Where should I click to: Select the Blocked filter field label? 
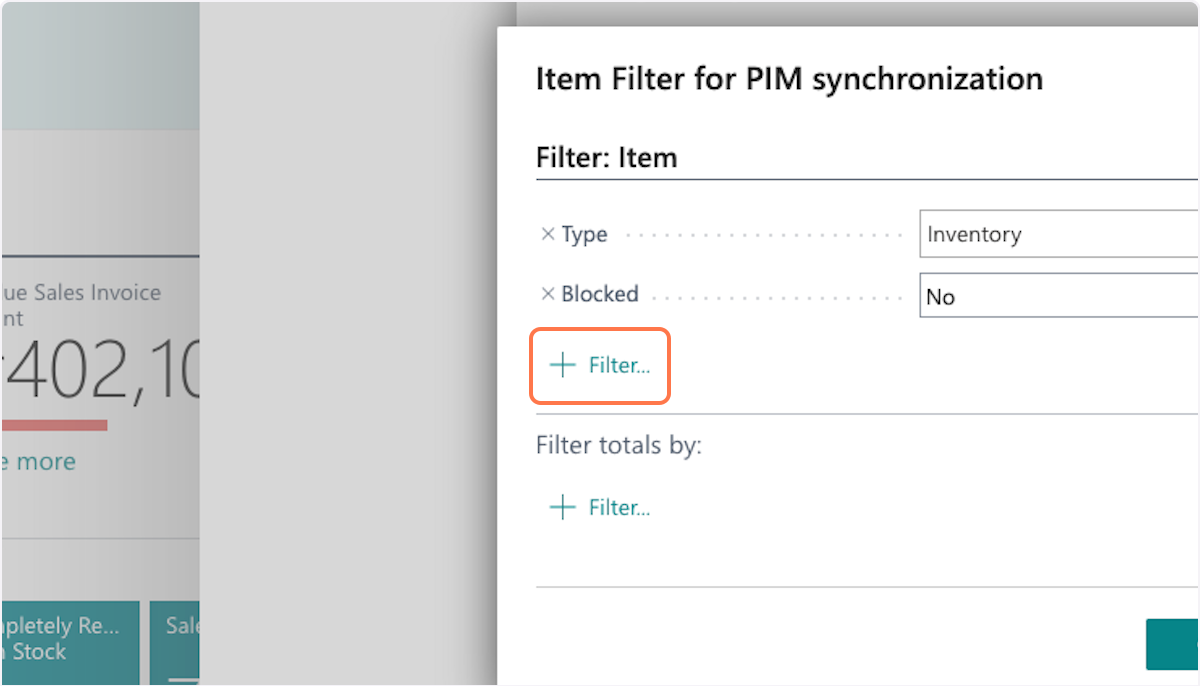(600, 295)
